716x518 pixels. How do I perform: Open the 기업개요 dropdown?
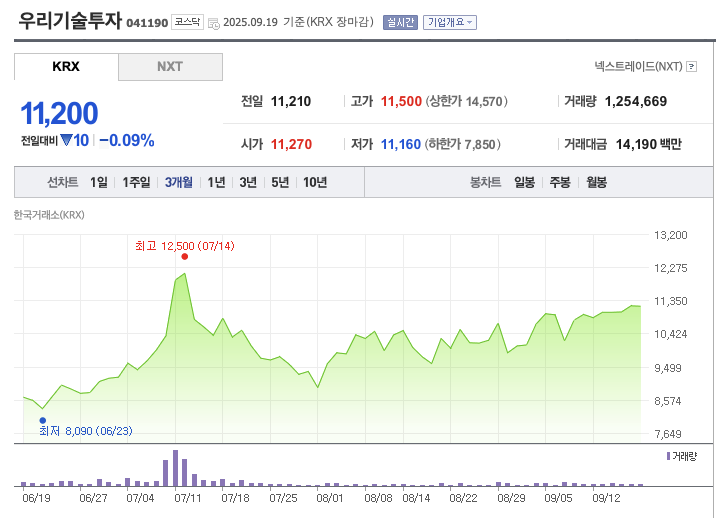450,22
